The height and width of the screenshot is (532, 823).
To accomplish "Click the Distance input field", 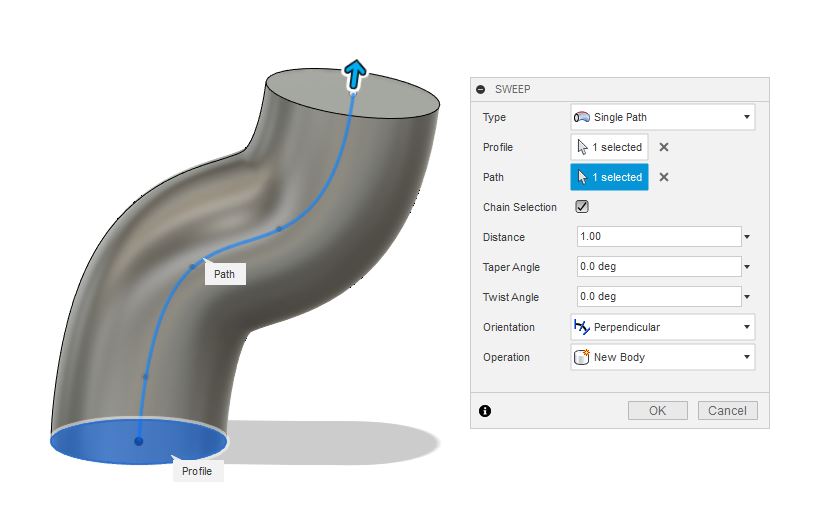I will click(659, 237).
